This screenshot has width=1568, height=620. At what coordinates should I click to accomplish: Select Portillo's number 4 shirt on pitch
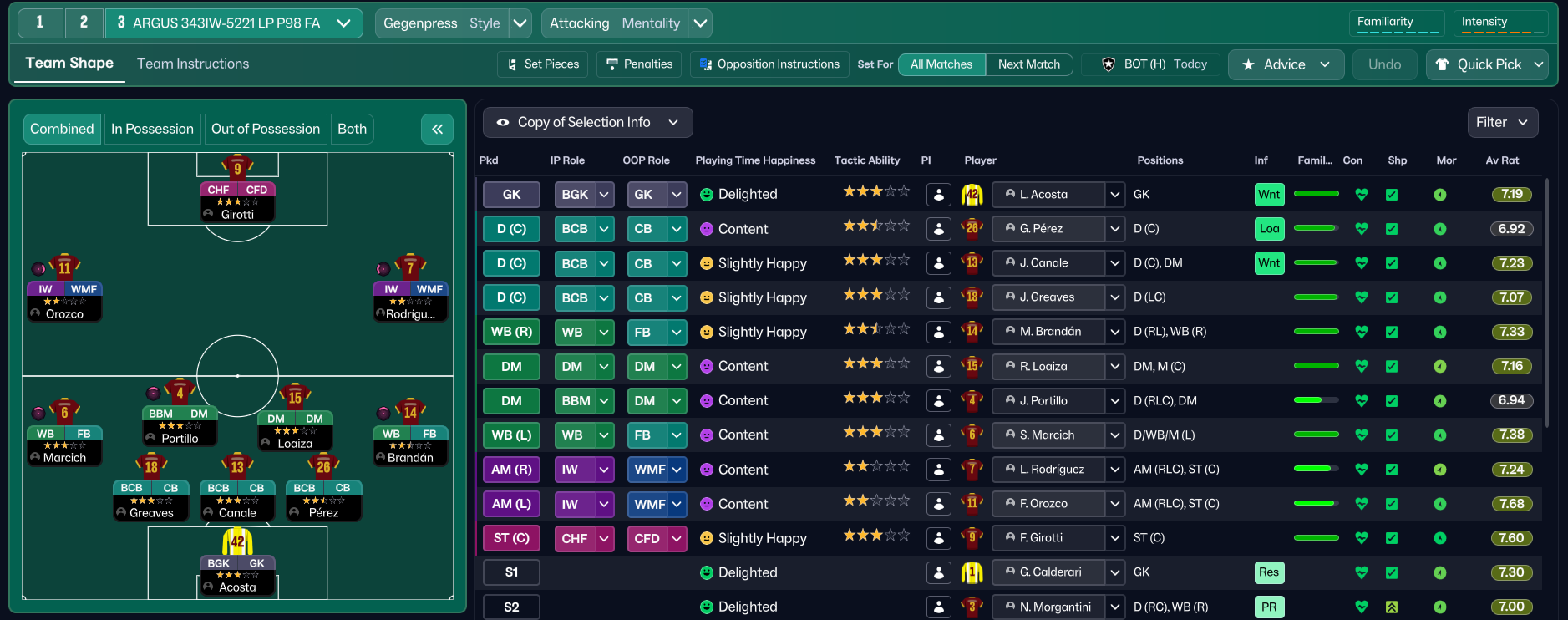click(180, 392)
